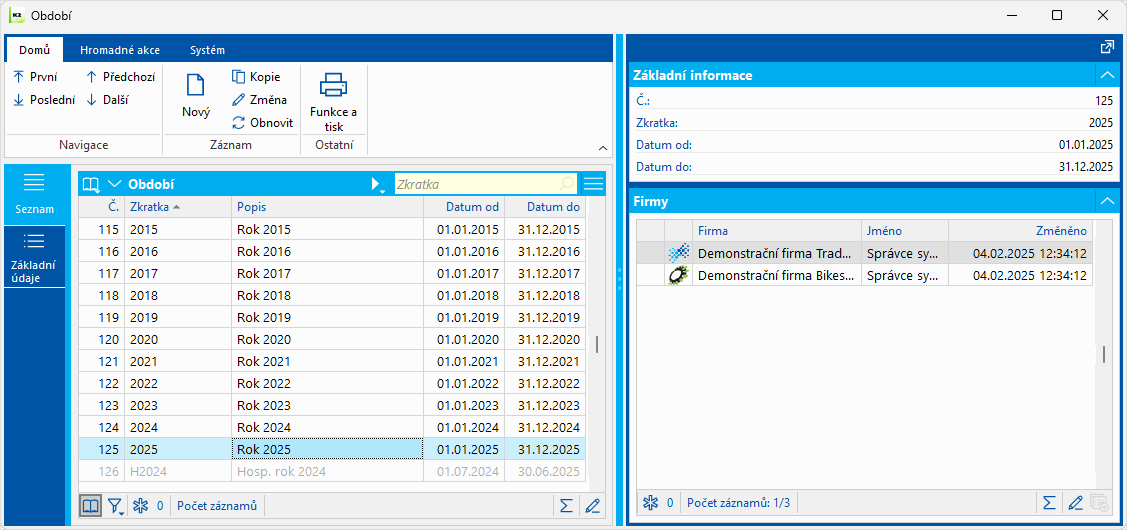Refresh the list with Obnovit

pos(263,123)
